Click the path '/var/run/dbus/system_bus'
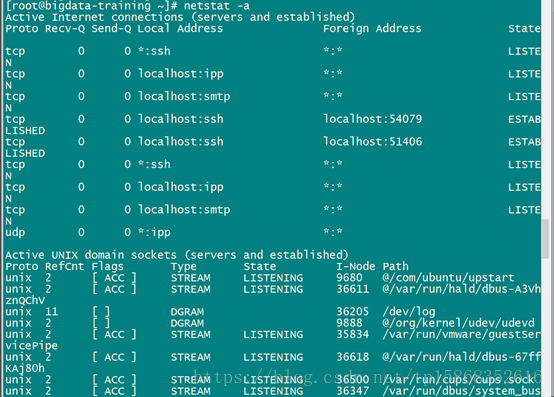The width and height of the screenshot is (554, 397). tap(461, 391)
